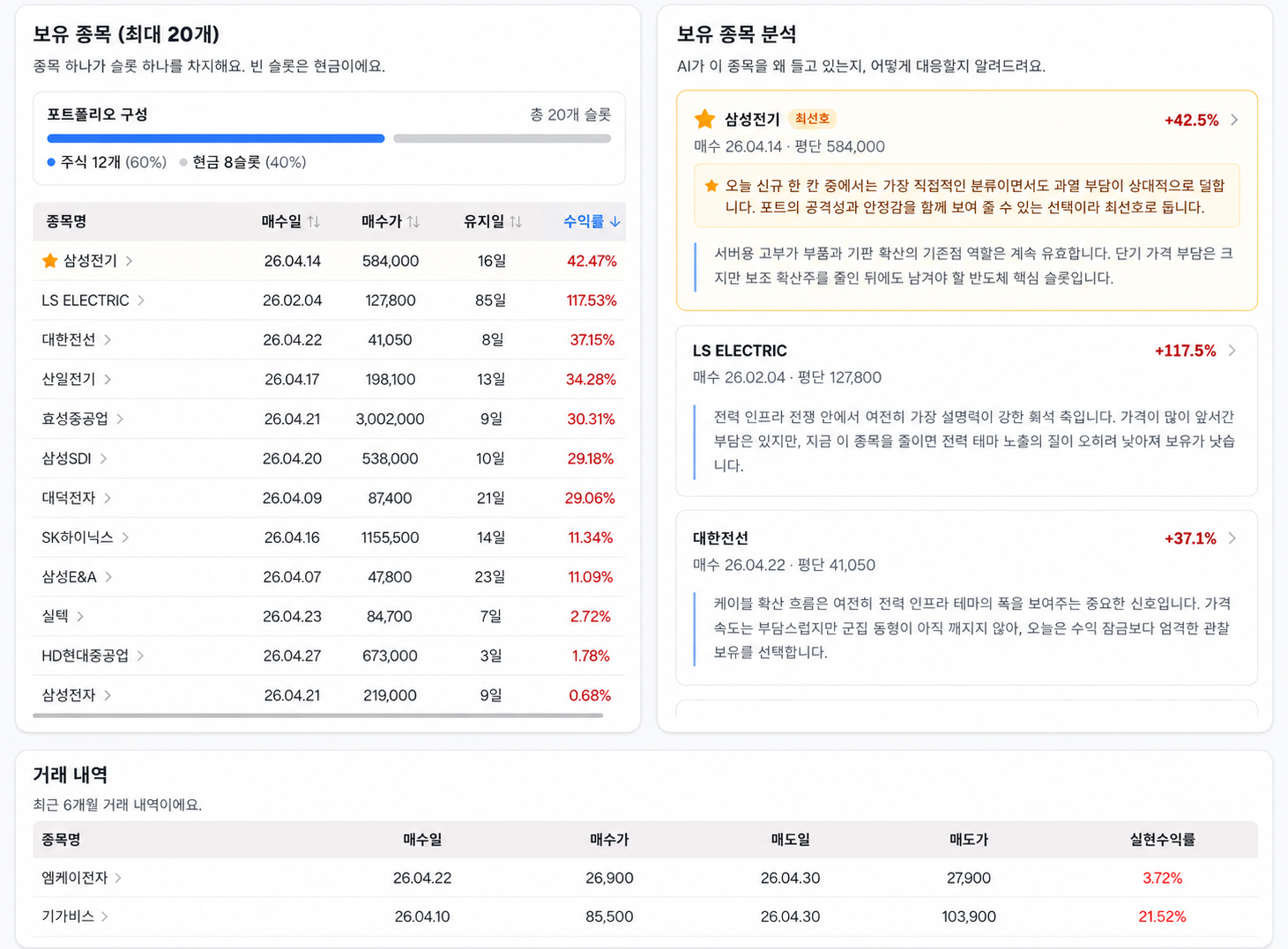Open chevron next to 대한전선 table row
1288x949 pixels.
pos(108,340)
